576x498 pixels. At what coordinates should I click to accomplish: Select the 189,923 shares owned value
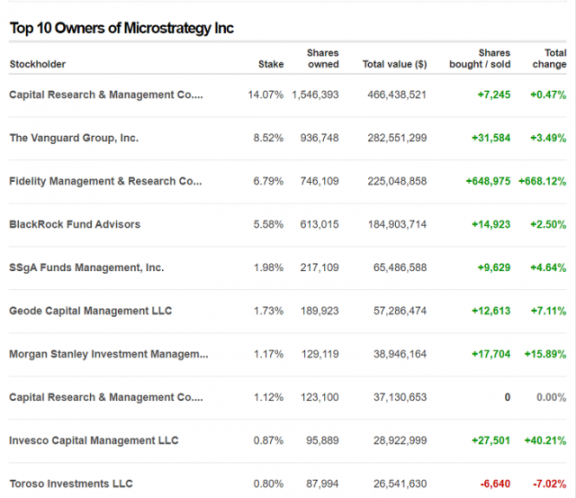(320, 311)
